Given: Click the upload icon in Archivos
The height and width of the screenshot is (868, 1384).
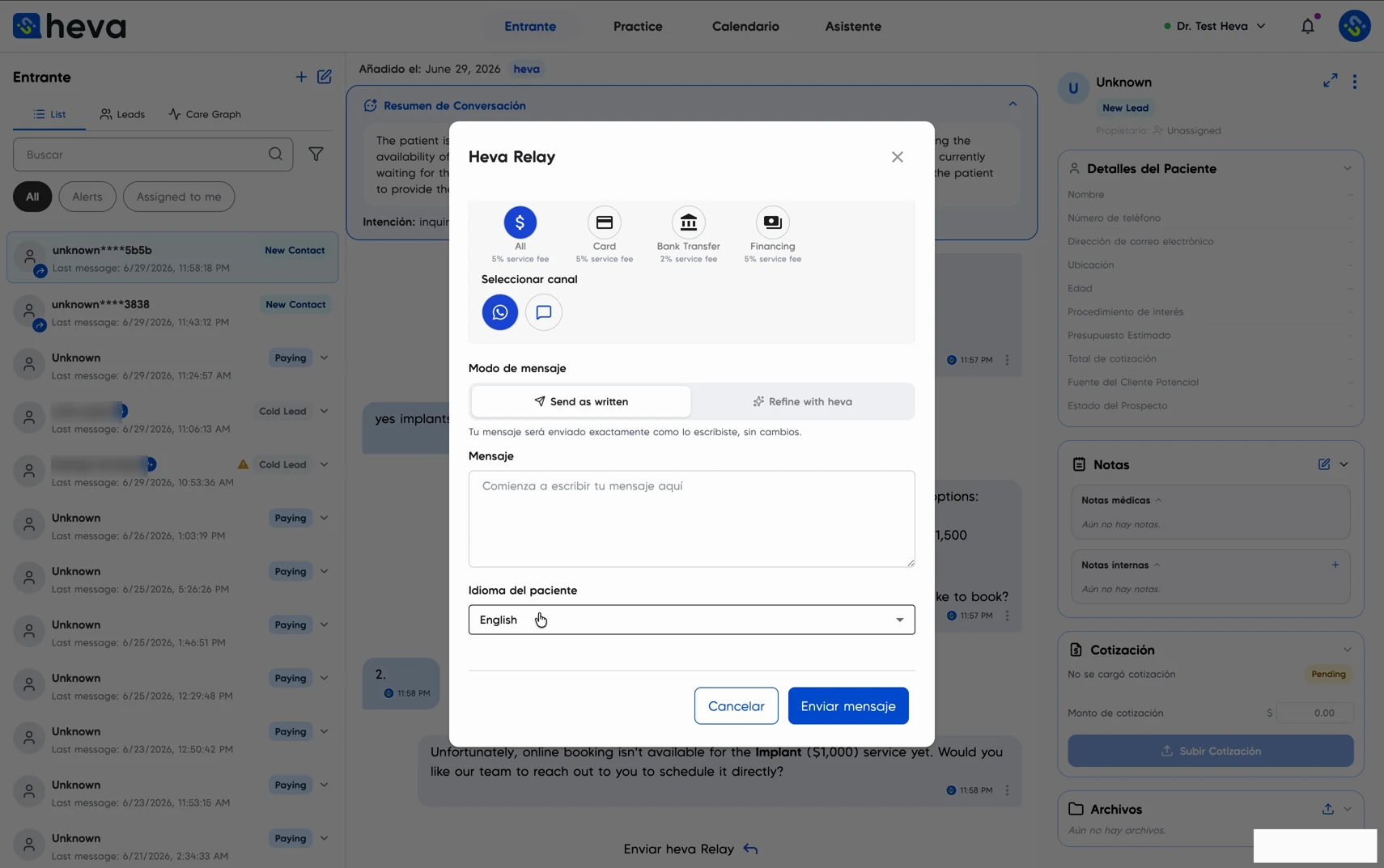Looking at the screenshot, I should point(1328,809).
